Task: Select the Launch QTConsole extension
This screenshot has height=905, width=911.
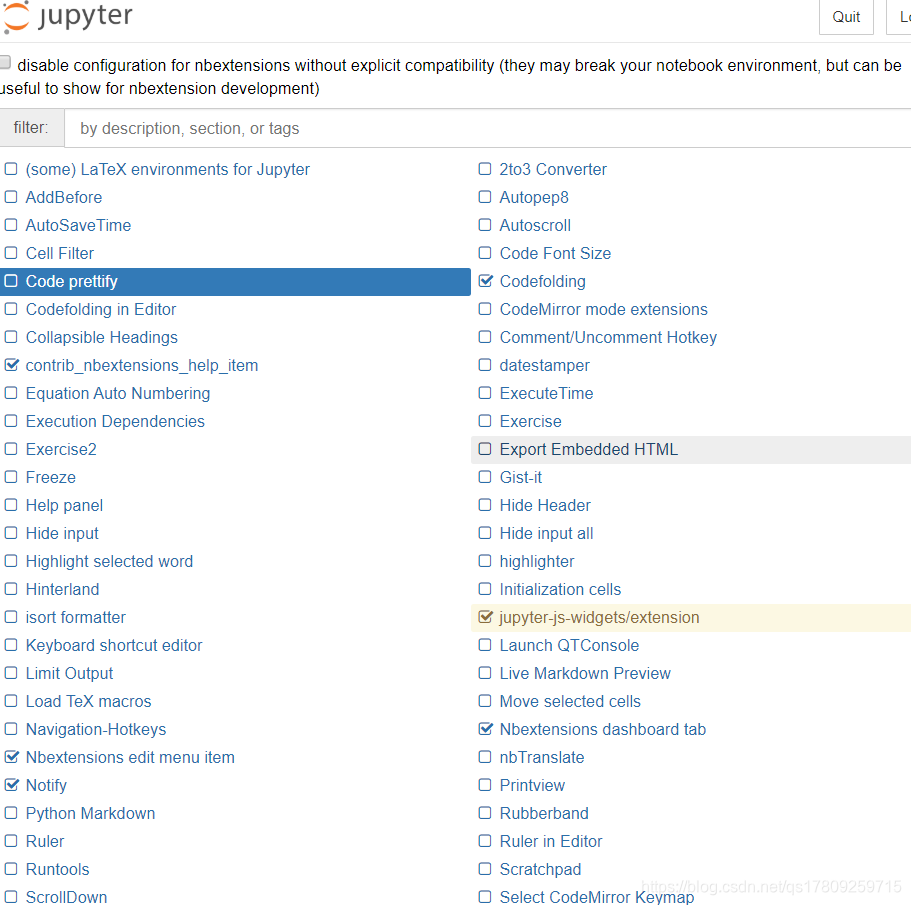Action: pyautogui.click(x=569, y=645)
